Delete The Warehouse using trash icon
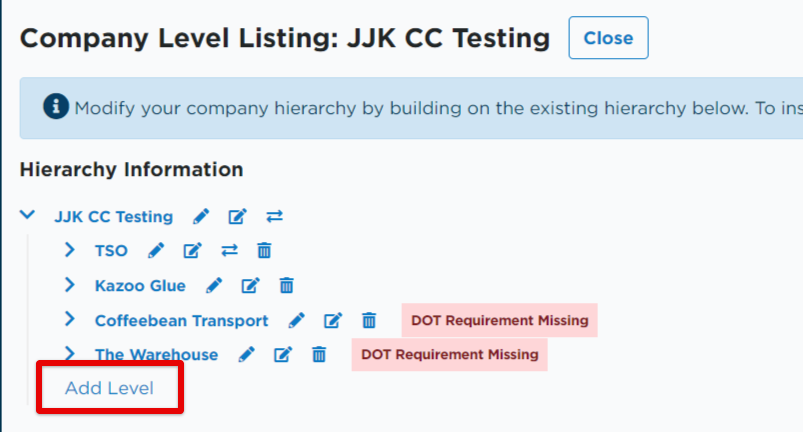The height and width of the screenshot is (432, 803). point(319,354)
